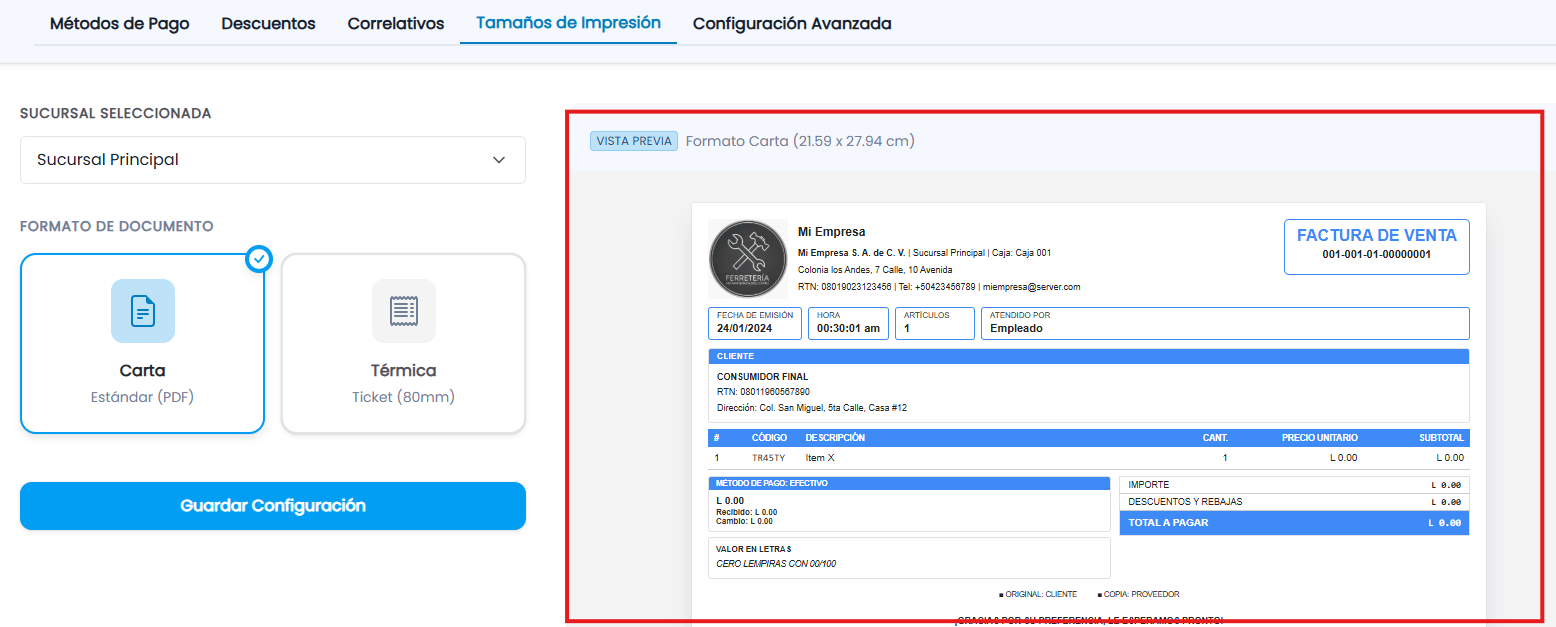Image resolution: width=1556 pixels, height=627 pixels.
Task: Click the Carta document icon
Action: click(143, 311)
